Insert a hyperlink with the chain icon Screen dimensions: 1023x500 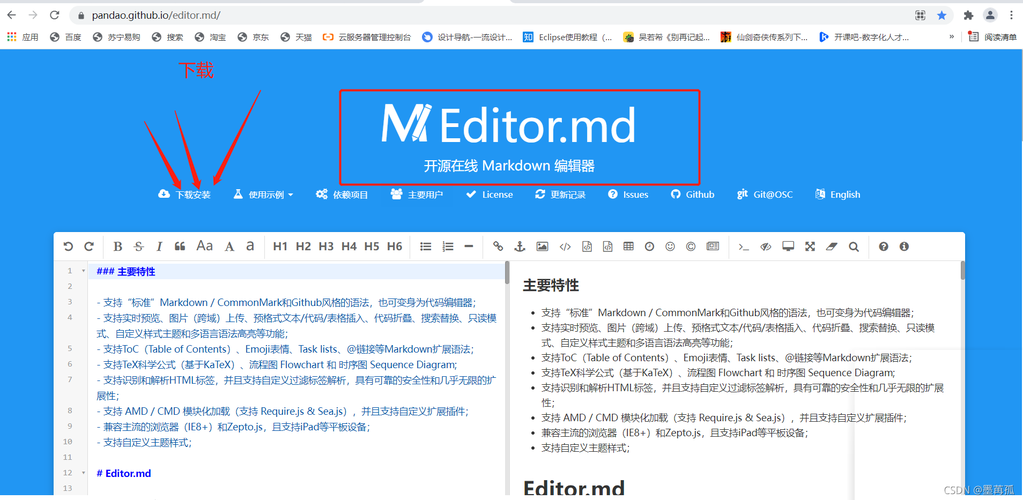[x=498, y=247]
